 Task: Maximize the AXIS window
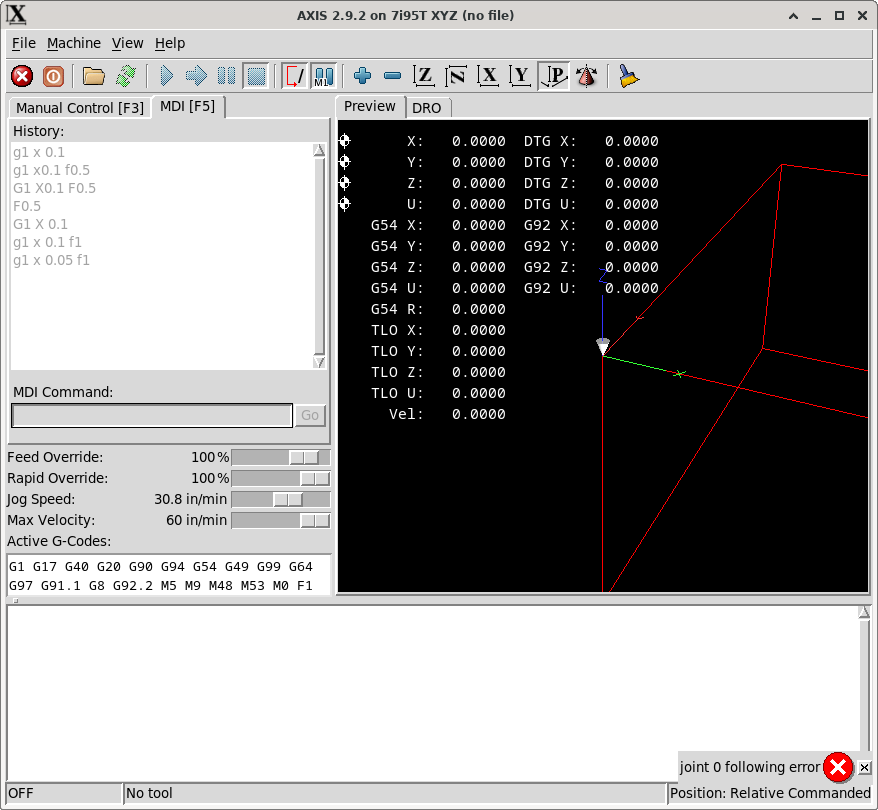(x=839, y=16)
